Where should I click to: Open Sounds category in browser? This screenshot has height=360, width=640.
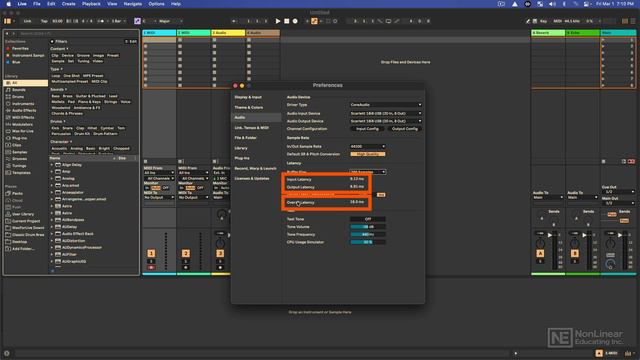(19, 90)
